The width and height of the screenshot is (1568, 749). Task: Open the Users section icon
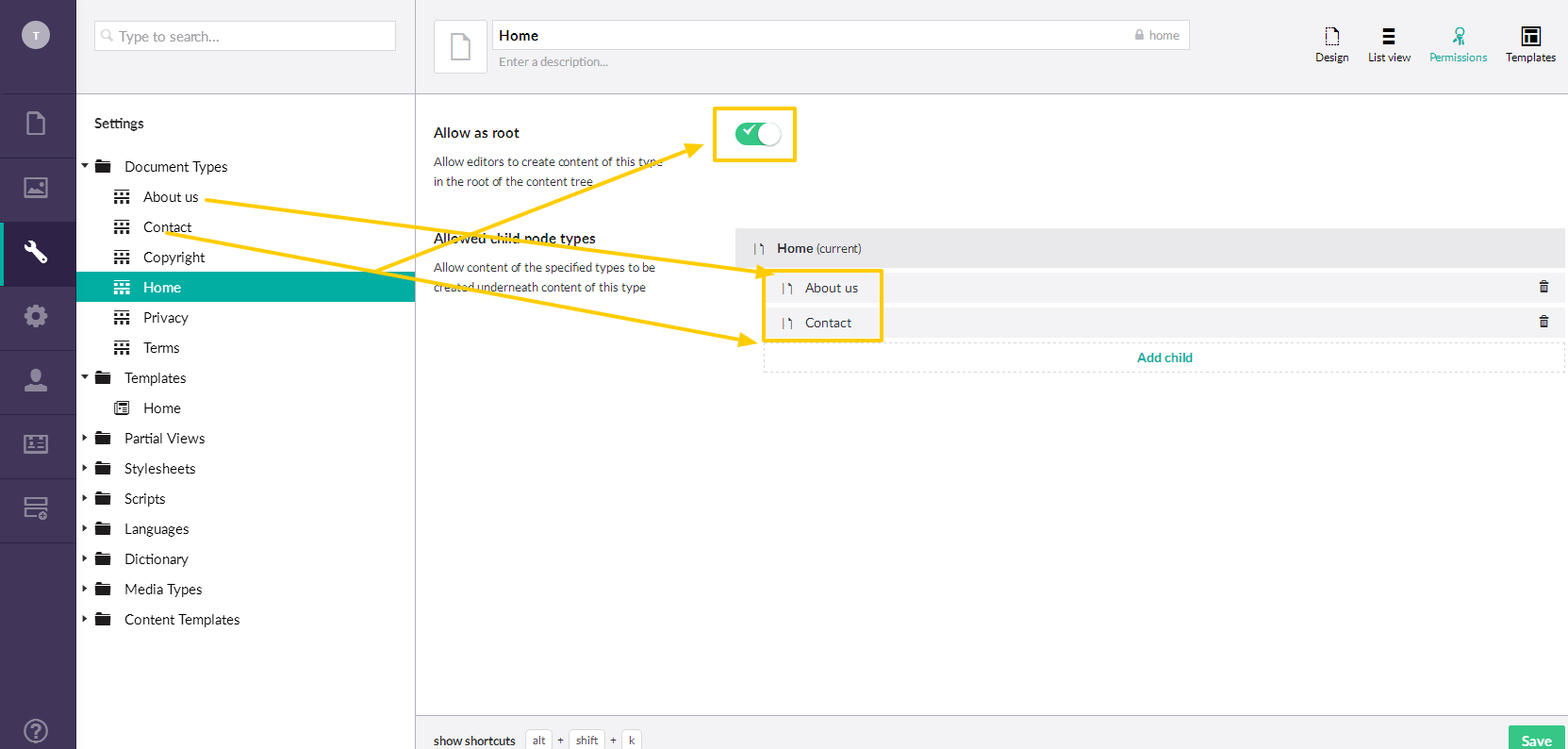pyautogui.click(x=36, y=380)
